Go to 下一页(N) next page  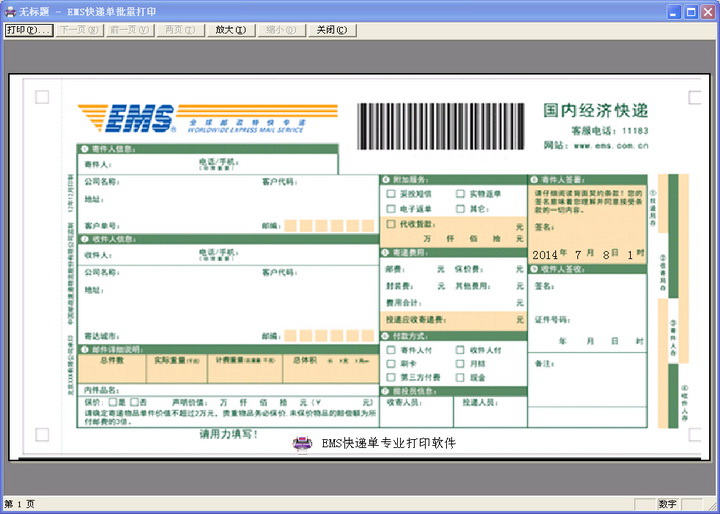(79, 30)
